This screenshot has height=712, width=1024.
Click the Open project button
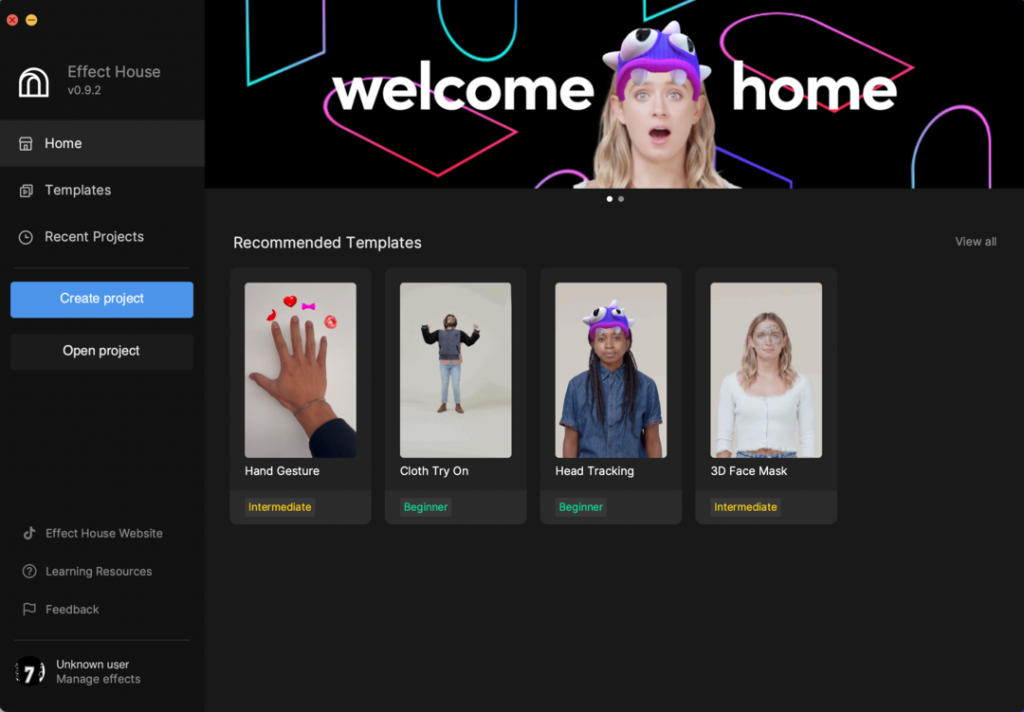102,351
